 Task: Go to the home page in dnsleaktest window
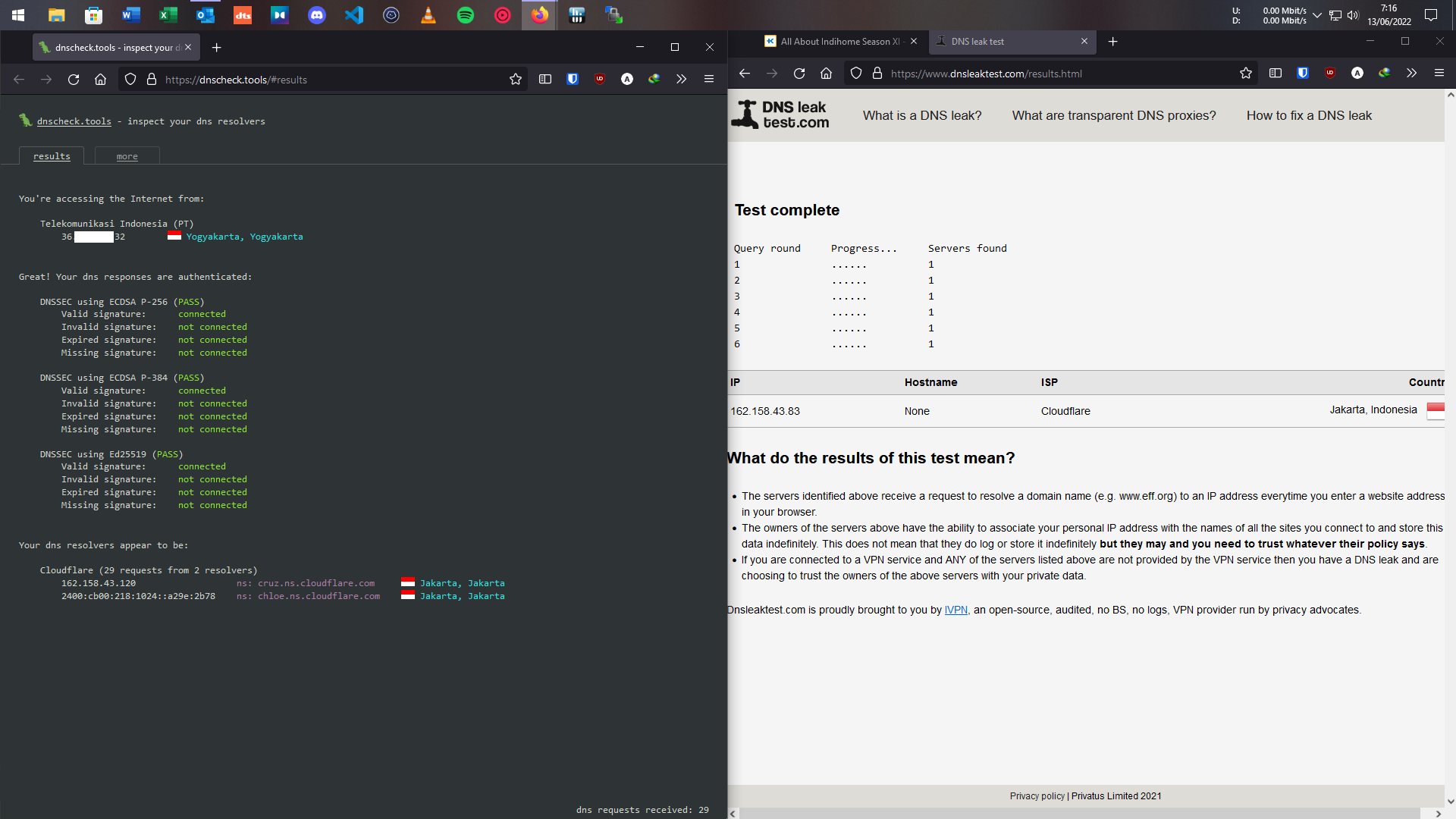(x=827, y=73)
